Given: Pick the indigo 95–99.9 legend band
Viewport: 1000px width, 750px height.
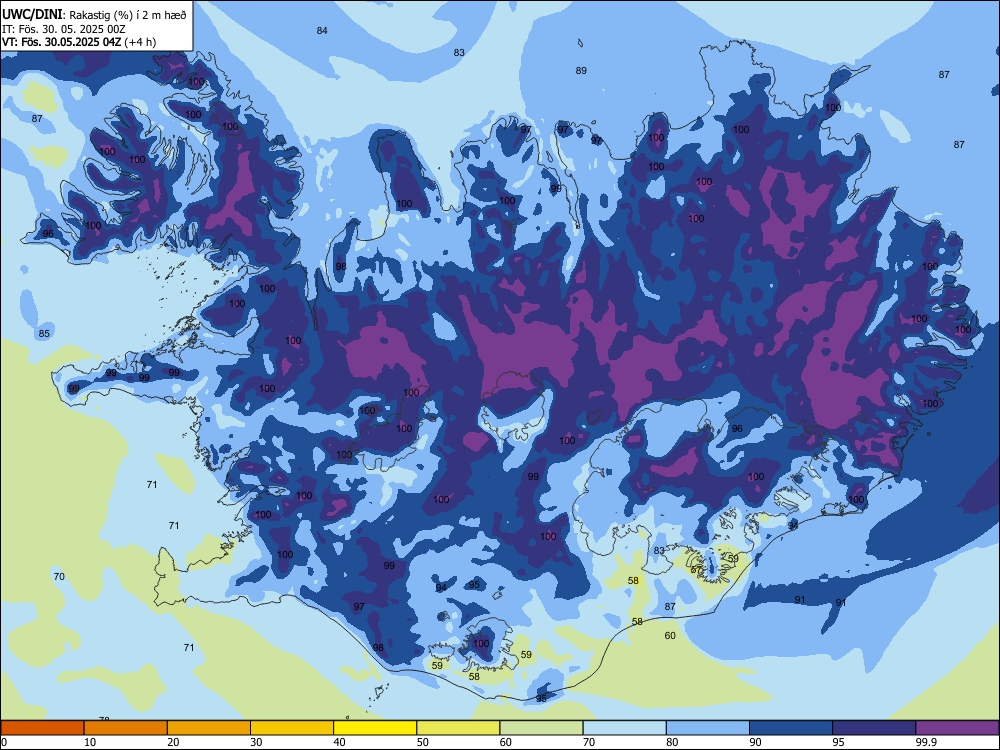Looking at the screenshot, I should point(874,728).
